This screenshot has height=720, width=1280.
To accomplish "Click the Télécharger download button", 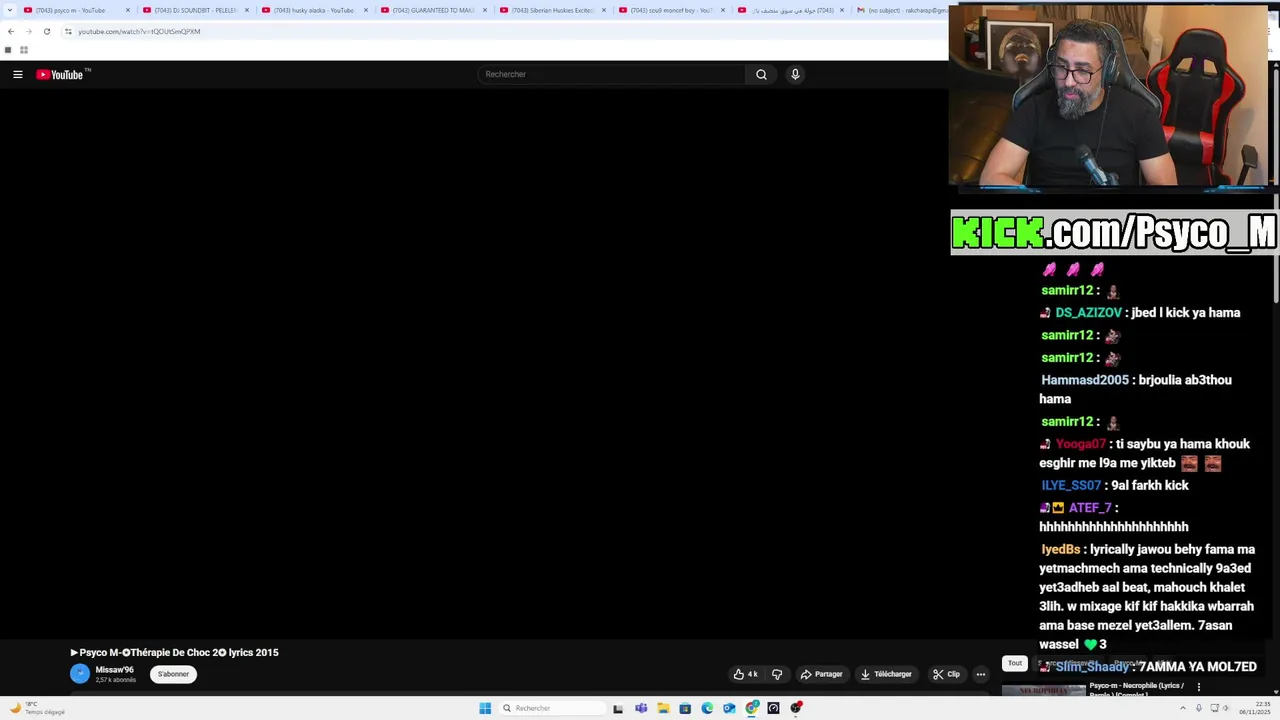I will click(x=886, y=674).
